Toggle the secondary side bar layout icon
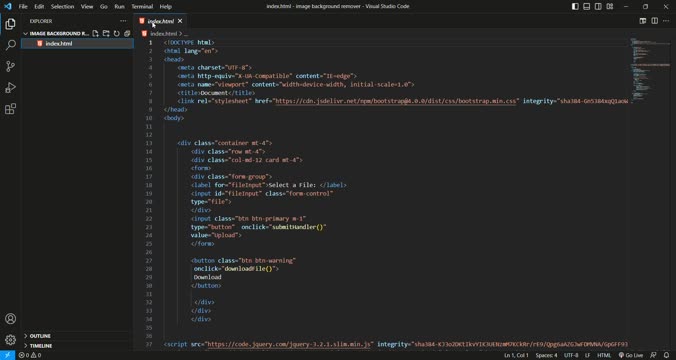The width and height of the screenshot is (676, 360). tap(598, 6)
